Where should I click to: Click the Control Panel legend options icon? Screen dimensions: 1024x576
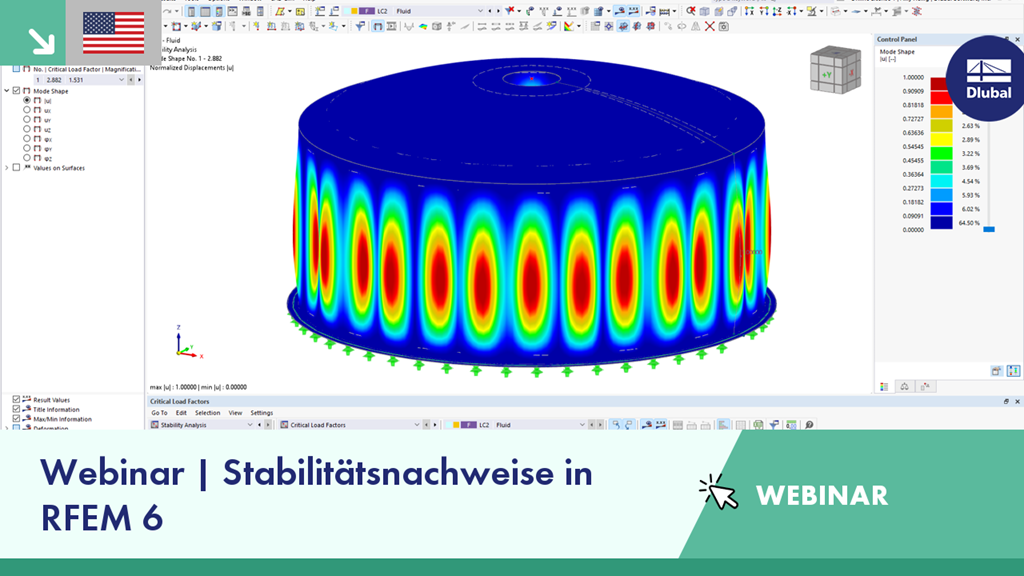[x=1013, y=371]
